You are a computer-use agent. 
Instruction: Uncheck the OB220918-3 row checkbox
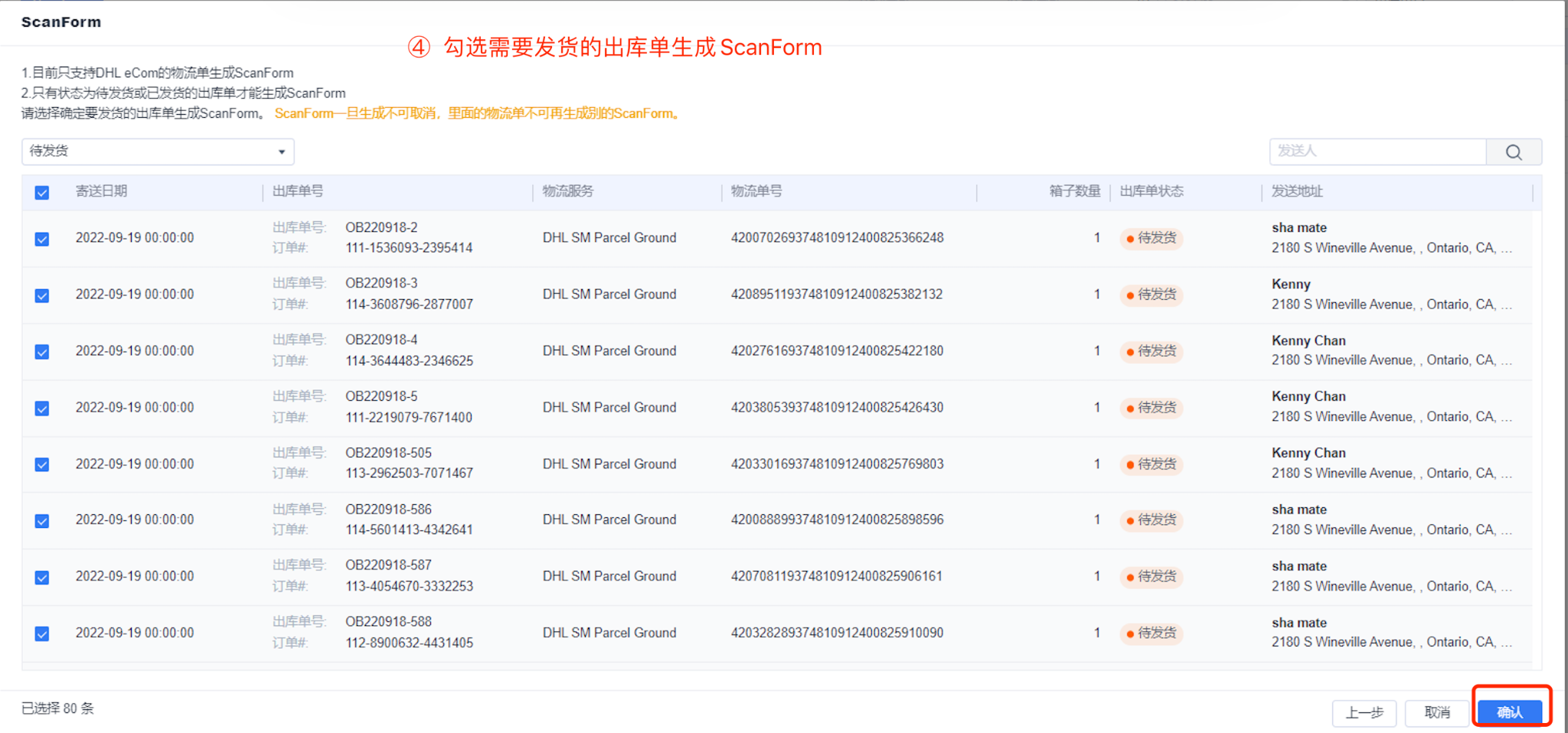[x=41, y=295]
